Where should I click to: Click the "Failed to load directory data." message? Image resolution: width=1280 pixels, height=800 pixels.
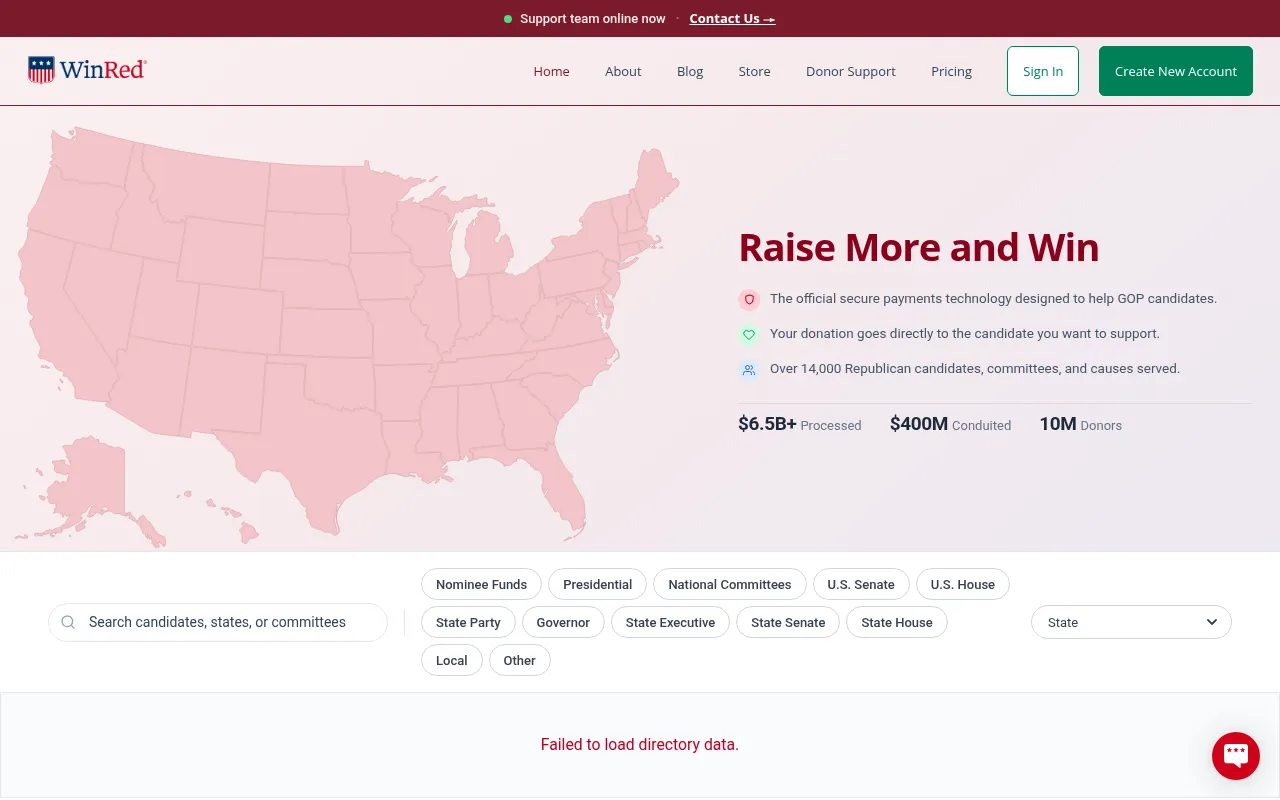point(640,744)
